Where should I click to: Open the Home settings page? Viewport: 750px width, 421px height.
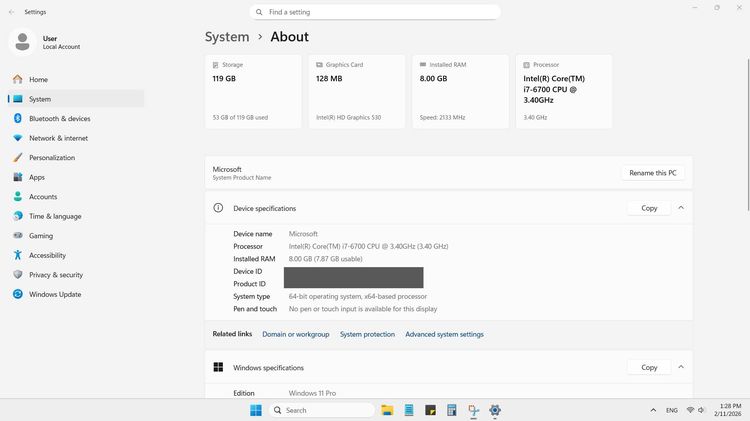pos(76,79)
